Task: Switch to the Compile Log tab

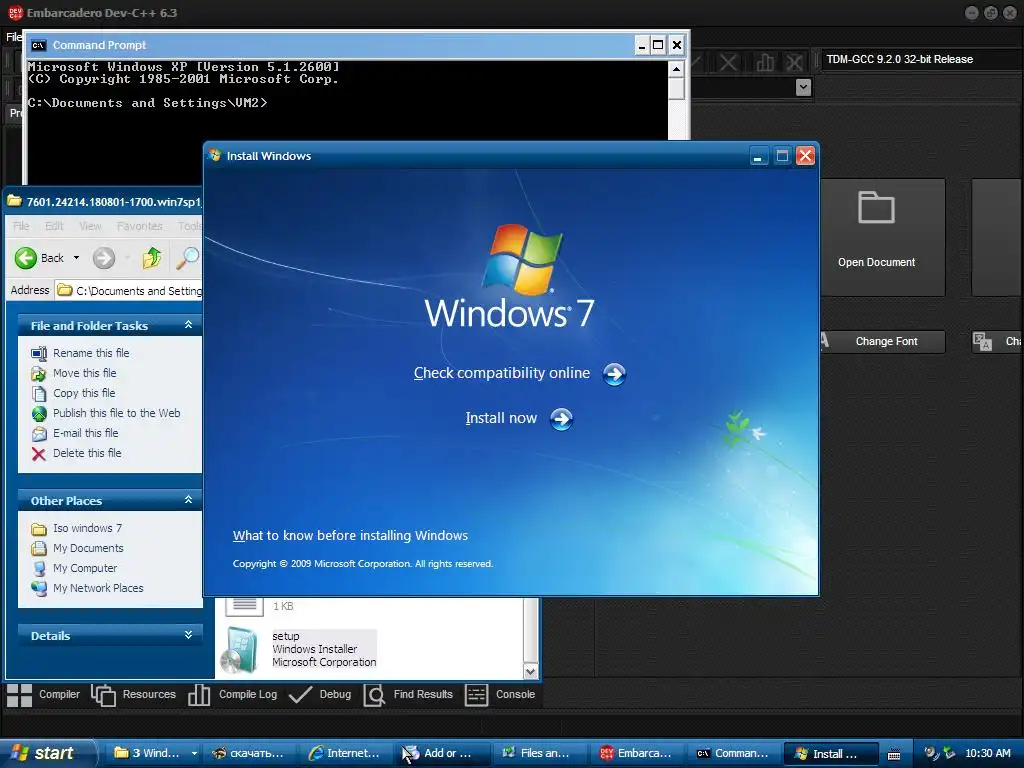Action: coord(232,695)
